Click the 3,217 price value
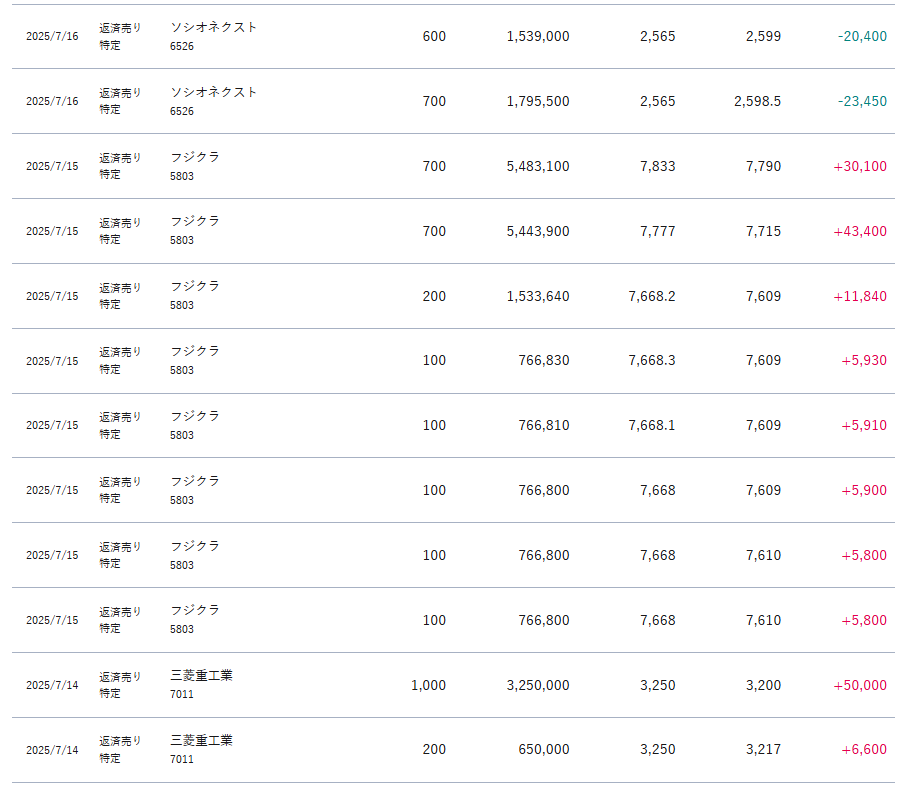The width and height of the screenshot is (906, 789). coord(763,749)
